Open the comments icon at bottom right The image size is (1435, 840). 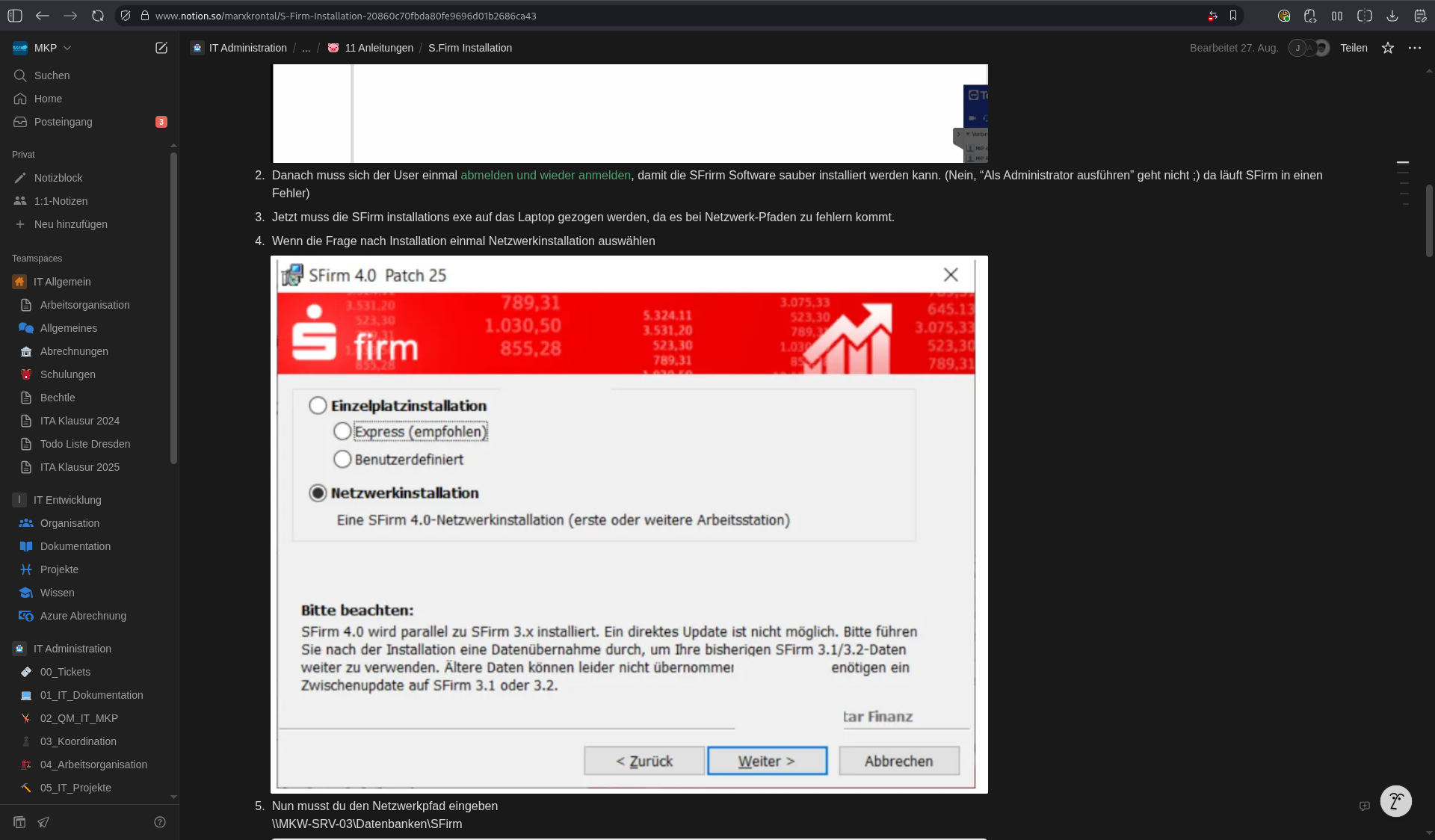click(x=1365, y=806)
